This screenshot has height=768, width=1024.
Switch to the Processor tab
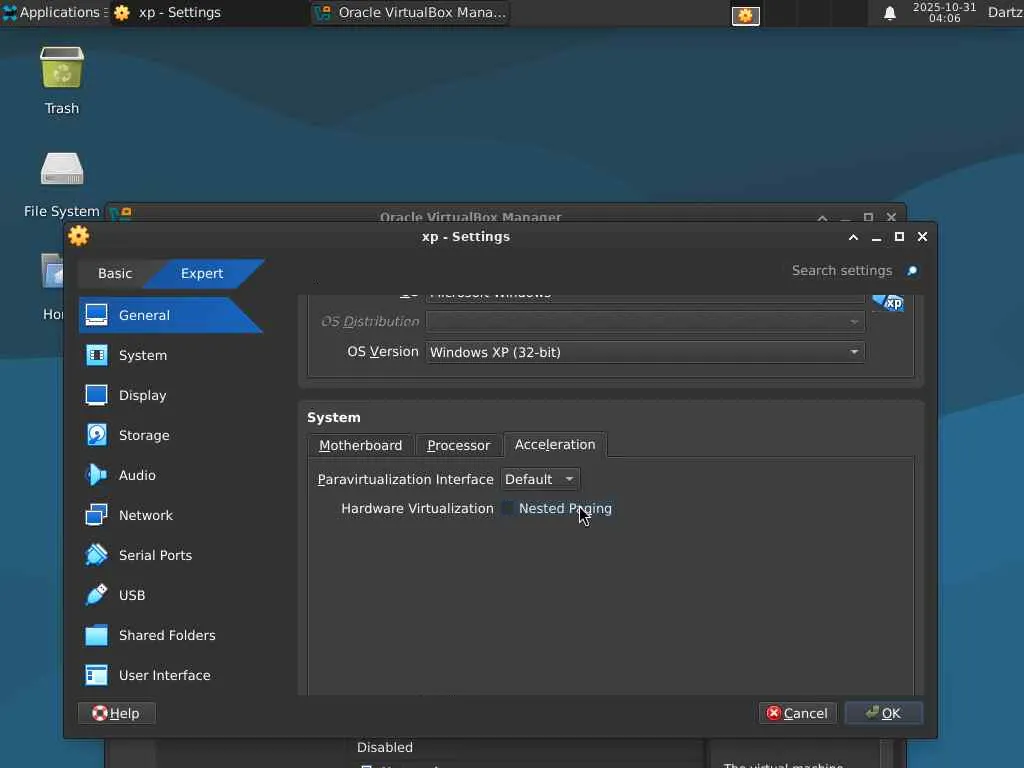click(458, 445)
